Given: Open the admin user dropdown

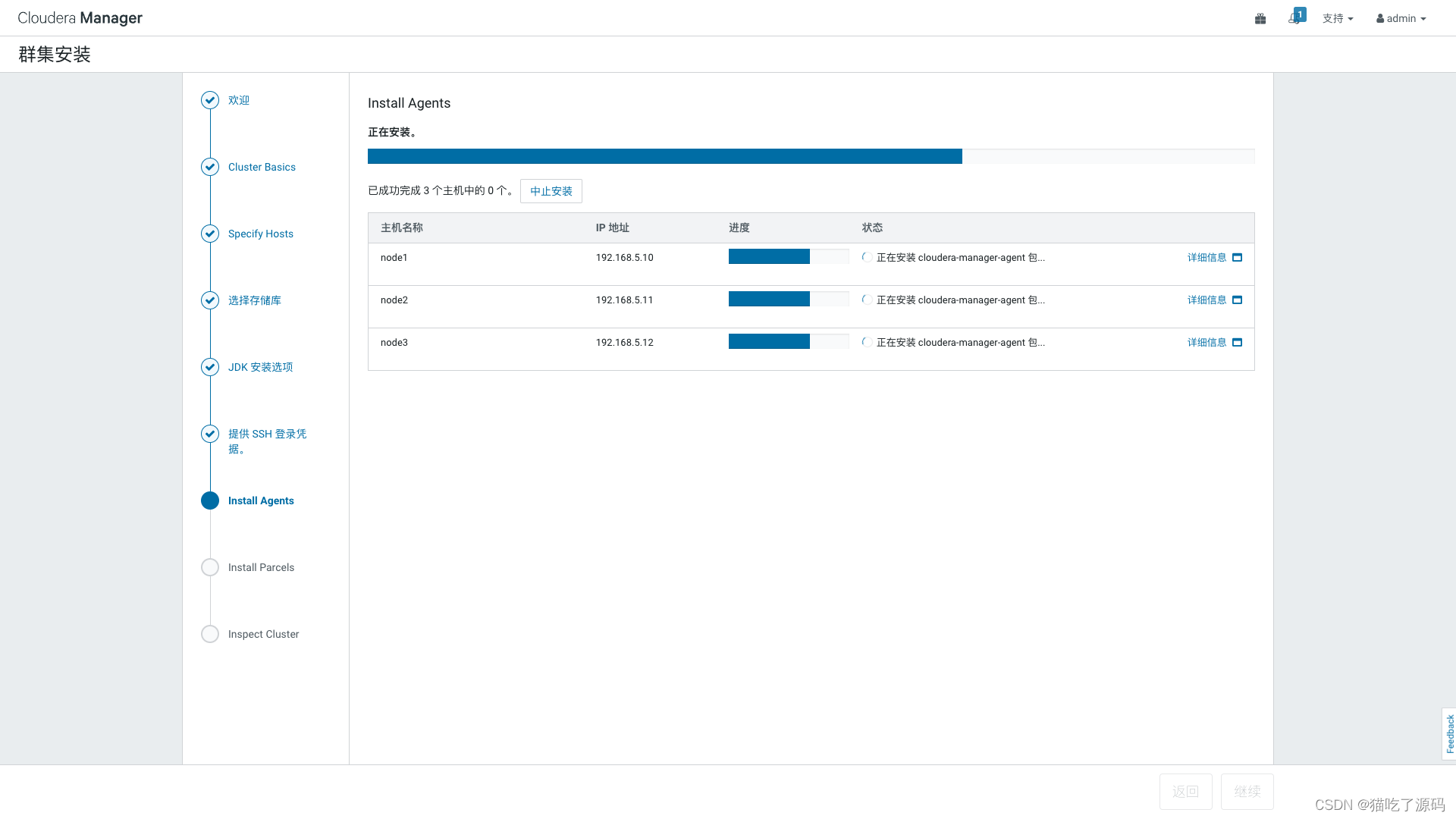Looking at the screenshot, I should click(1401, 18).
